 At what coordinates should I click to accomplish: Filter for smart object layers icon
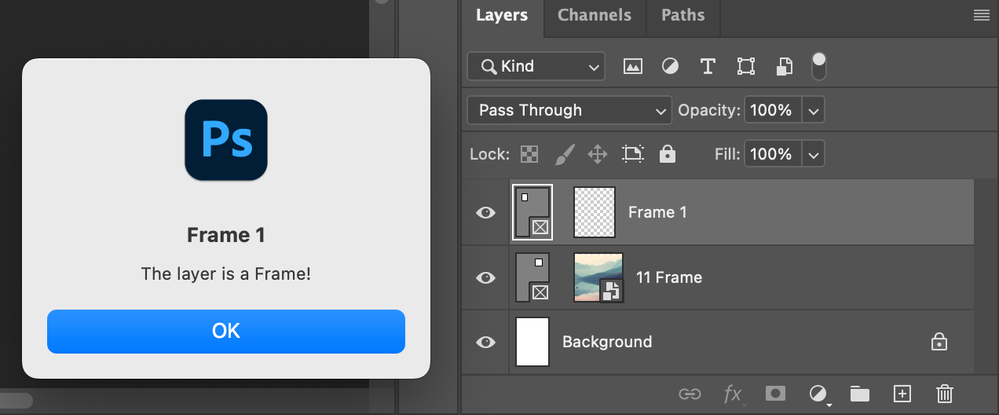785,67
